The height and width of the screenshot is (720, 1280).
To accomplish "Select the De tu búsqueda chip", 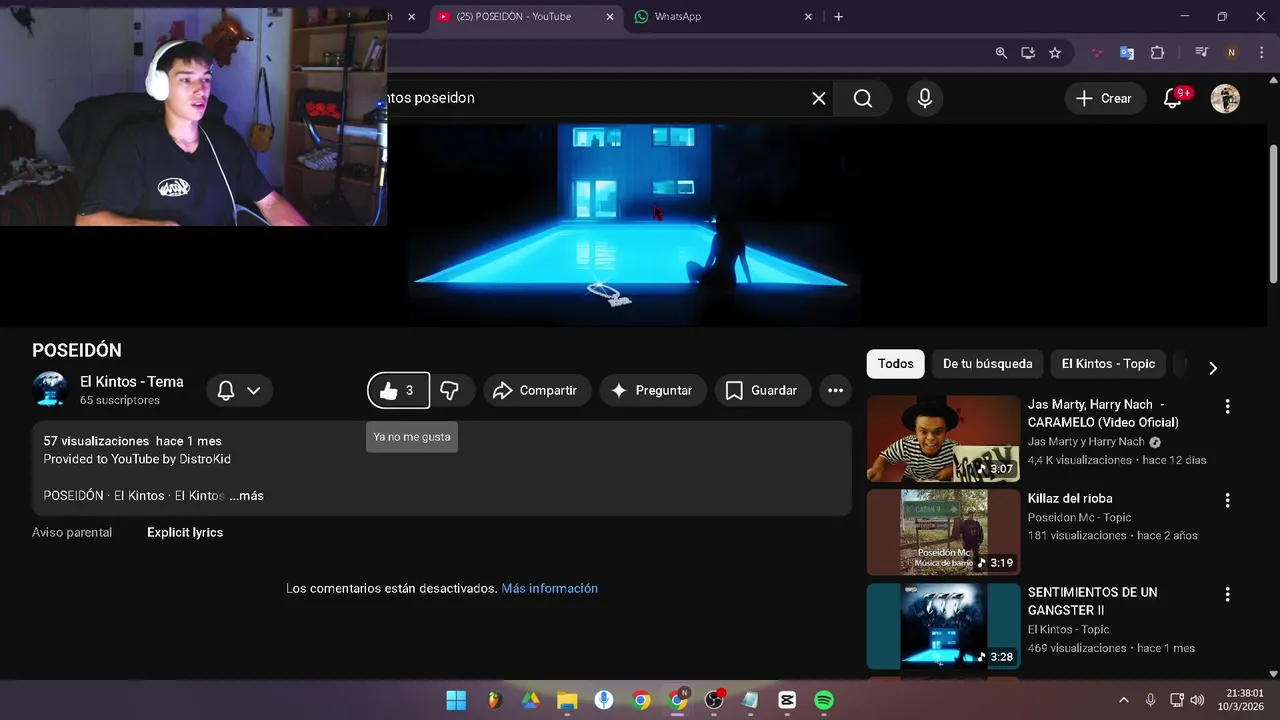I will tap(988, 364).
